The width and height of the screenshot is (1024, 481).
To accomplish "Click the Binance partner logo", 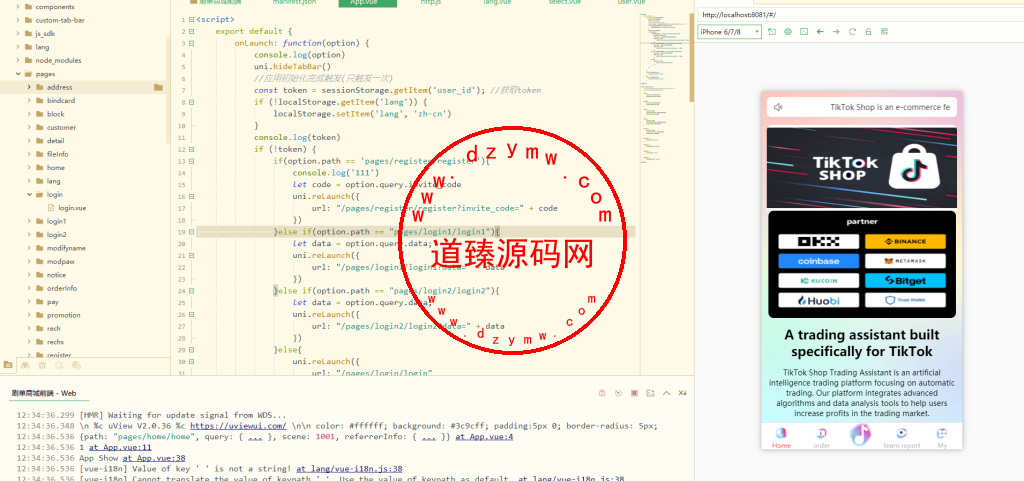I will (x=905, y=241).
